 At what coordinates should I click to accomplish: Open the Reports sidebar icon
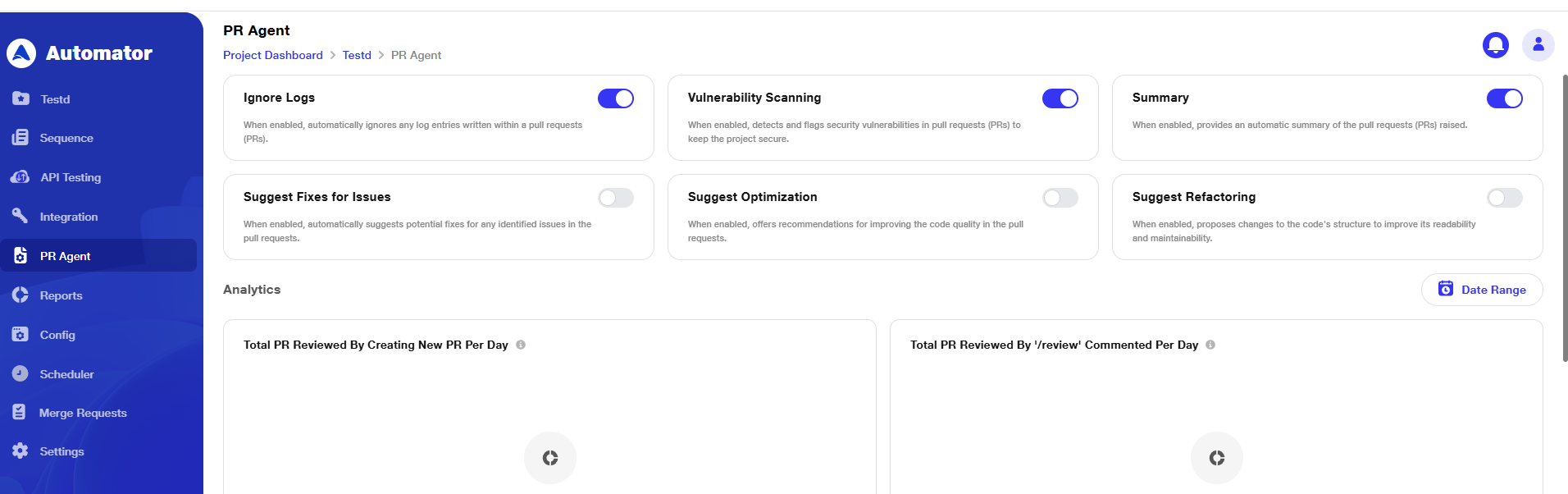(21, 295)
